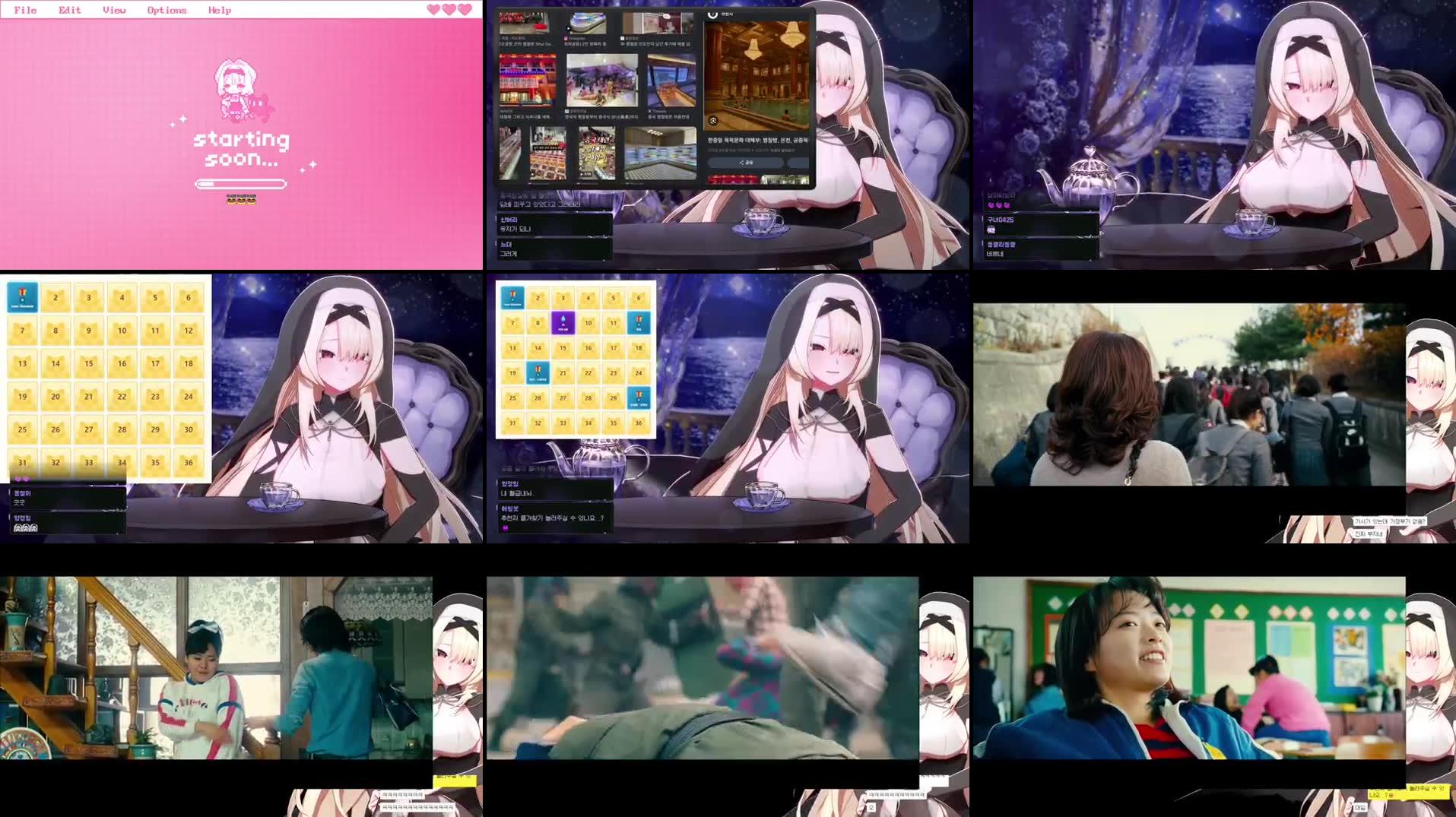Select tile 16 in the large number grid
Screen dimensions: 1456x817
[122, 363]
